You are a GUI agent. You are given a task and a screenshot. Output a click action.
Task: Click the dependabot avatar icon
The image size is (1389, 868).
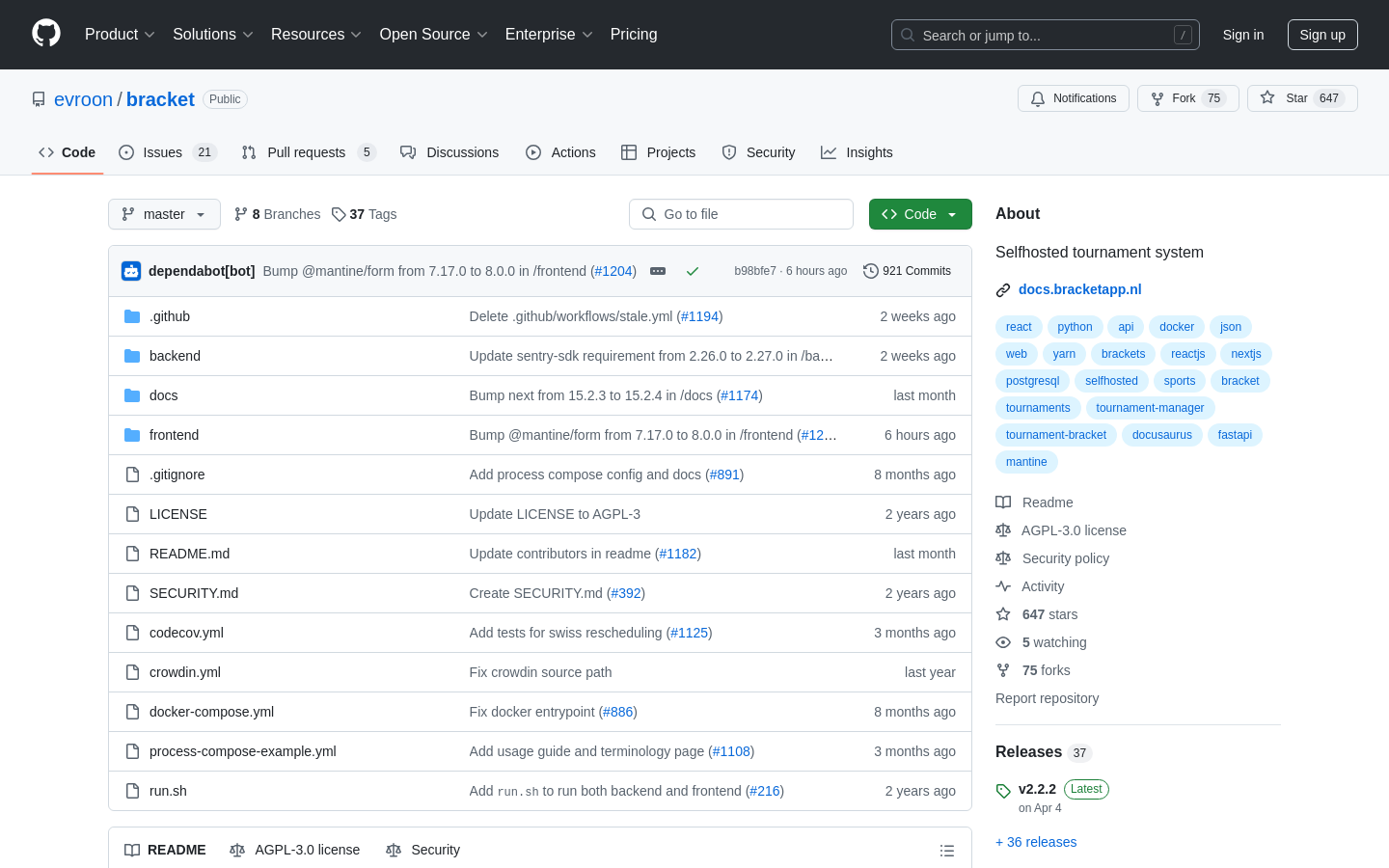point(131,271)
